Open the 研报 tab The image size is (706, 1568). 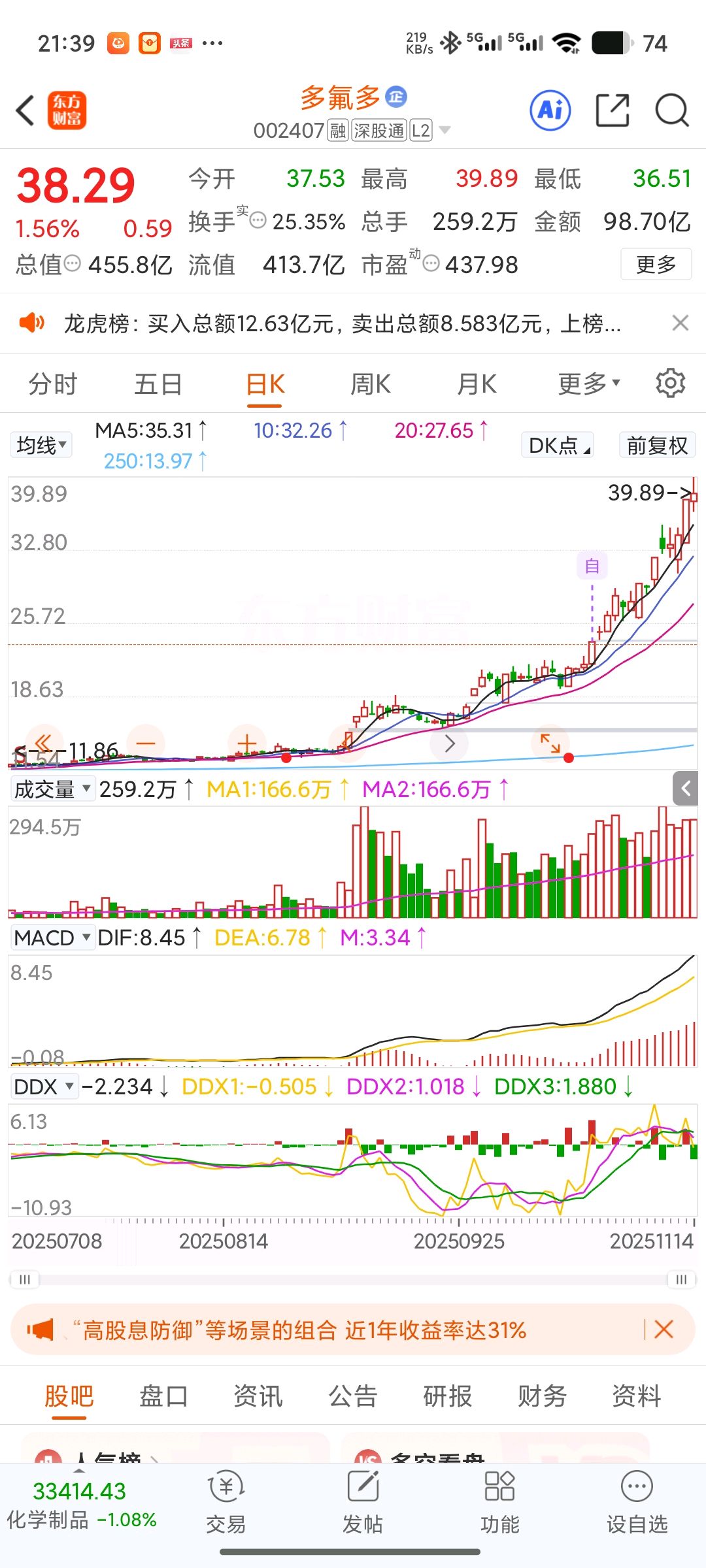448,1396
